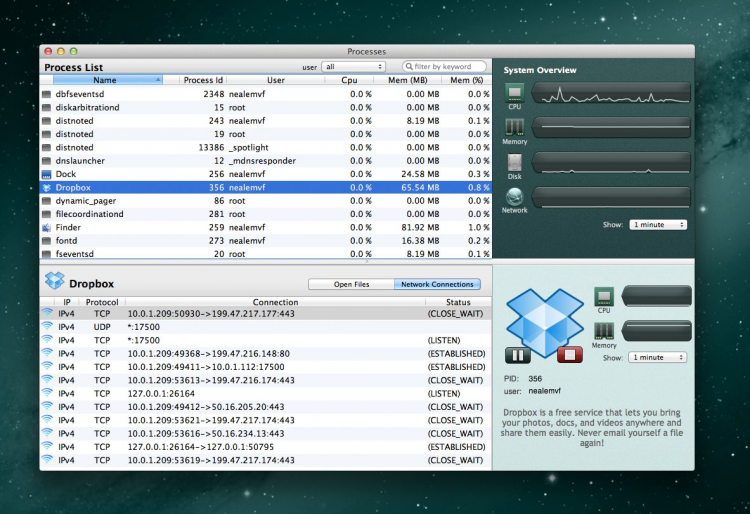Select the Network Connections tab
The height and width of the screenshot is (514, 750).
(x=437, y=284)
